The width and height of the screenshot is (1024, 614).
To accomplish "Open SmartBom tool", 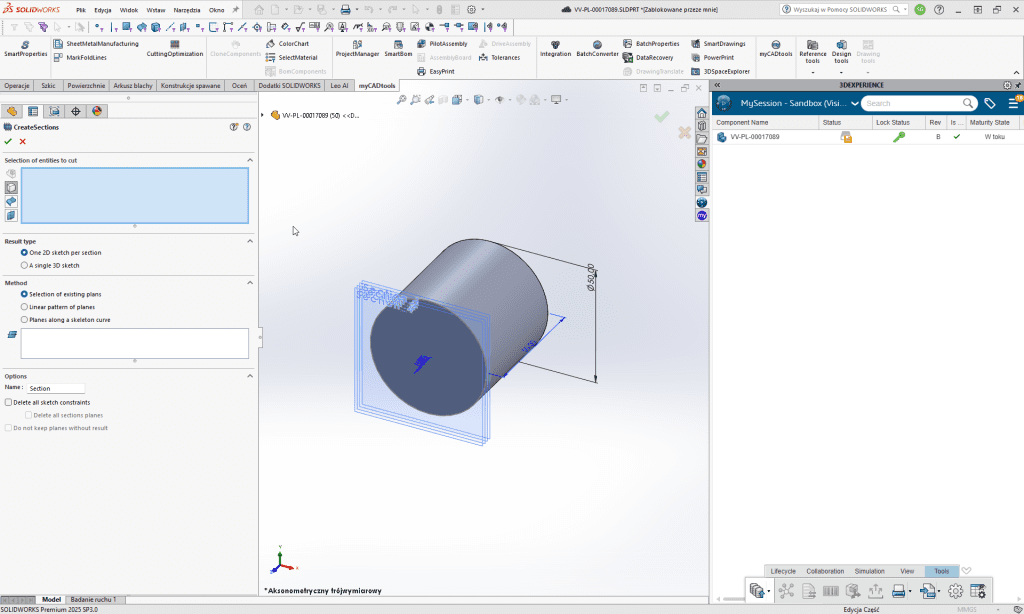I will tap(398, 48).
